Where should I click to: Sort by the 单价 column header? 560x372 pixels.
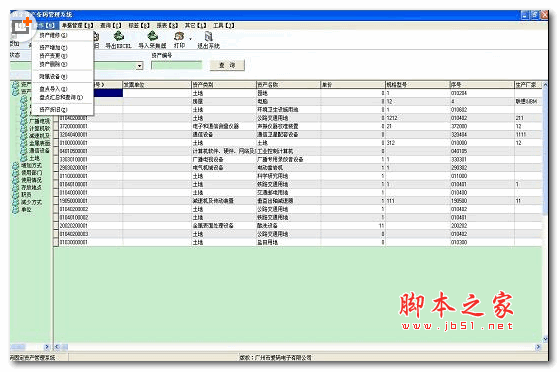[352, 85]
